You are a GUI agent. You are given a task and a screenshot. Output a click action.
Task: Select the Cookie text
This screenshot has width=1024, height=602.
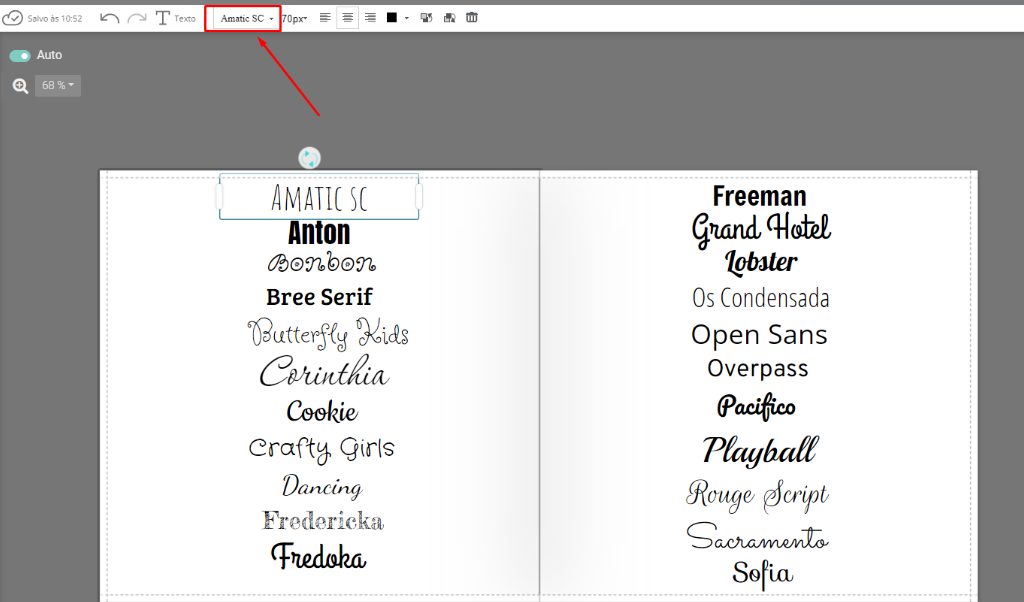click(322, 411)
